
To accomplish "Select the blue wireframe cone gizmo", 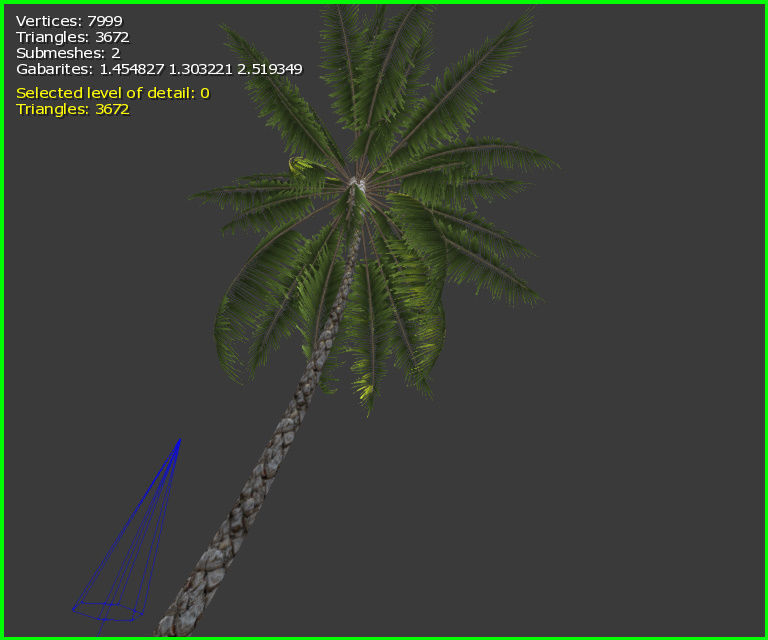I will pyautogui.click(x=126, y=537).
